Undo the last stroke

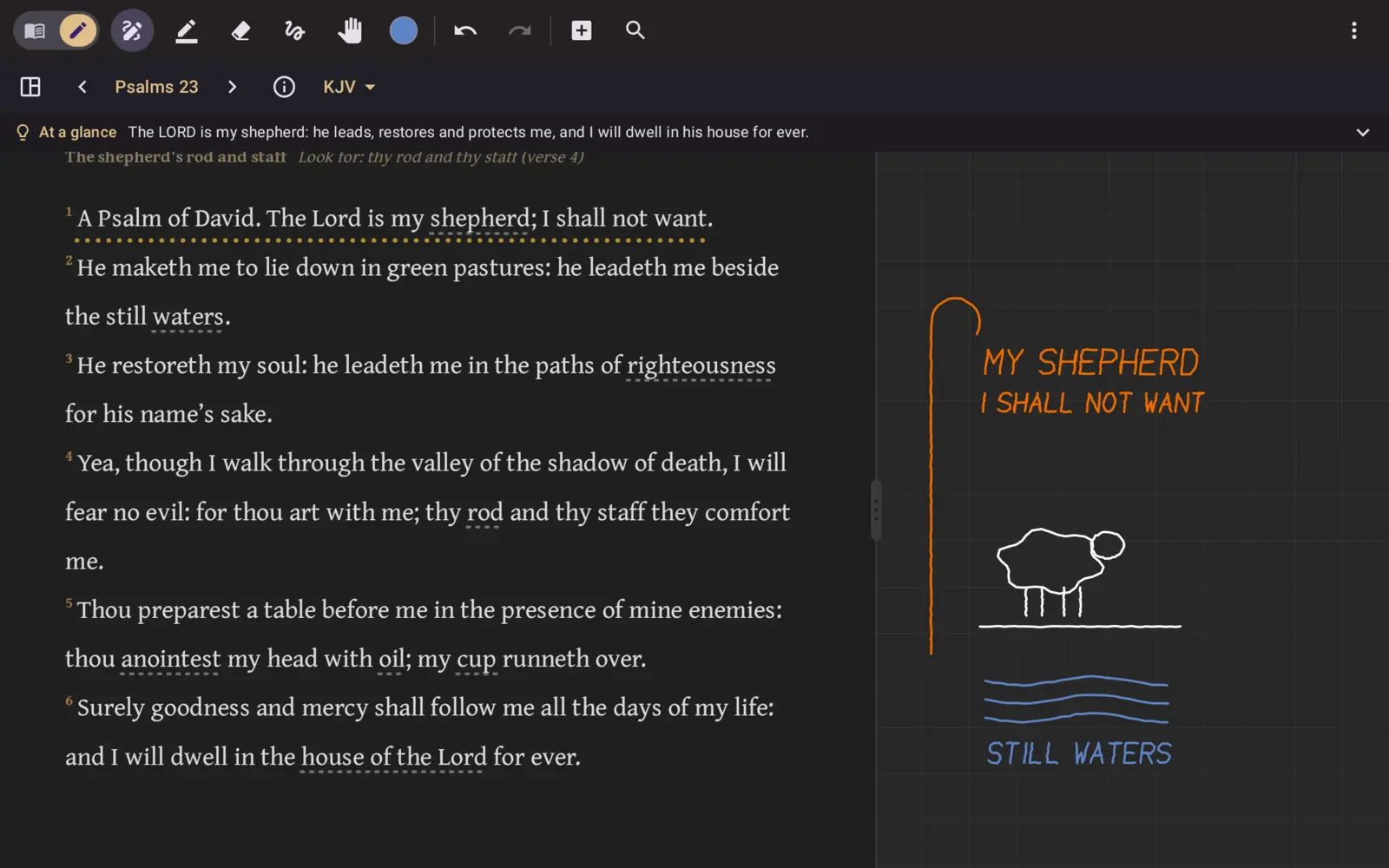pyautogui.click(x=465, y=31)
